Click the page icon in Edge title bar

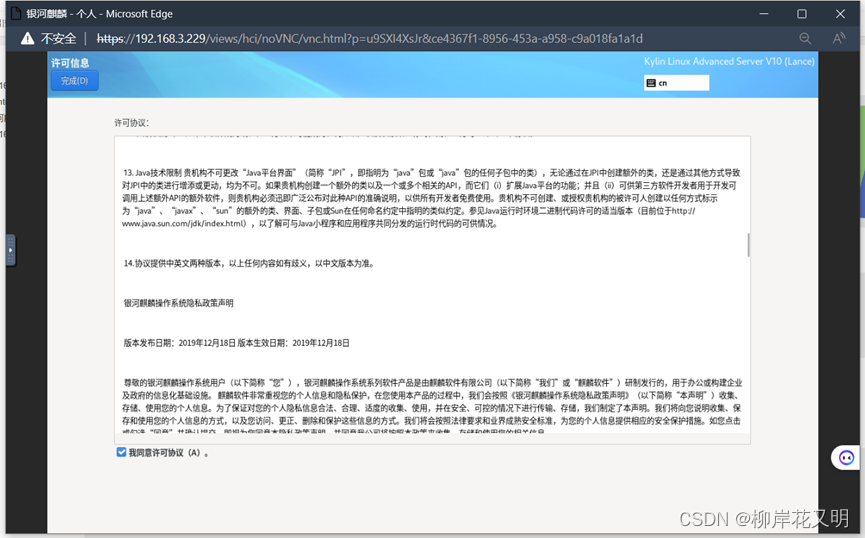pos(16,13)
